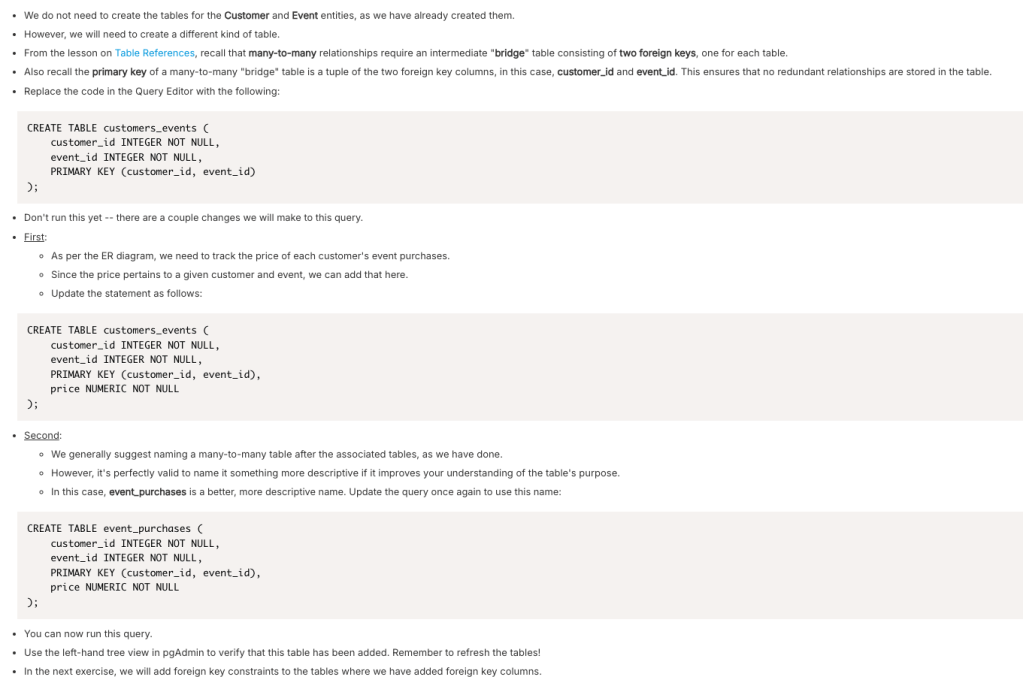Click "price NUMERIC NOT NULL" in second code block
The width and height of the screenshot is (1023, 689).
click(x=115, y=389)
